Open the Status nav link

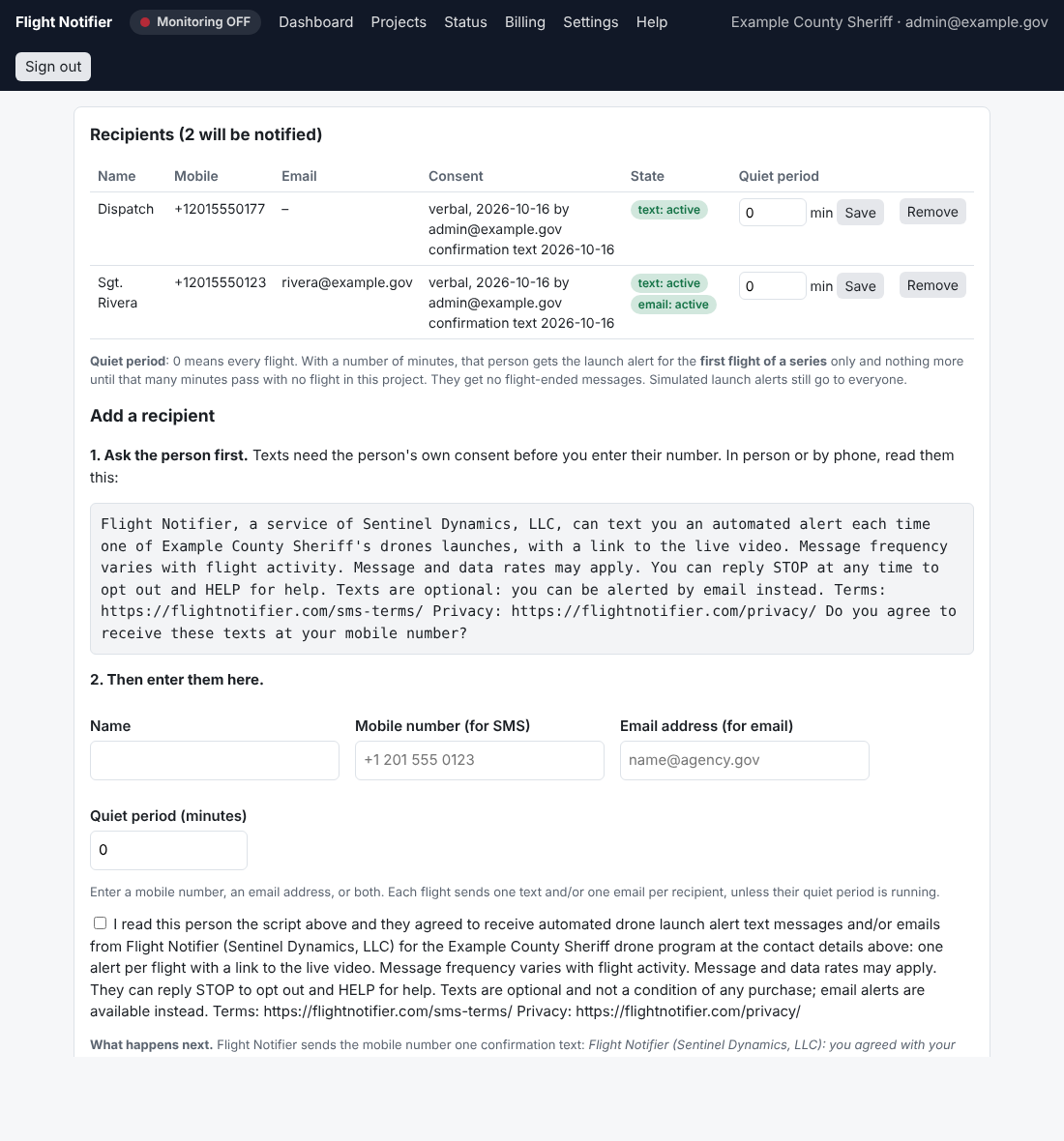(465, 22)
